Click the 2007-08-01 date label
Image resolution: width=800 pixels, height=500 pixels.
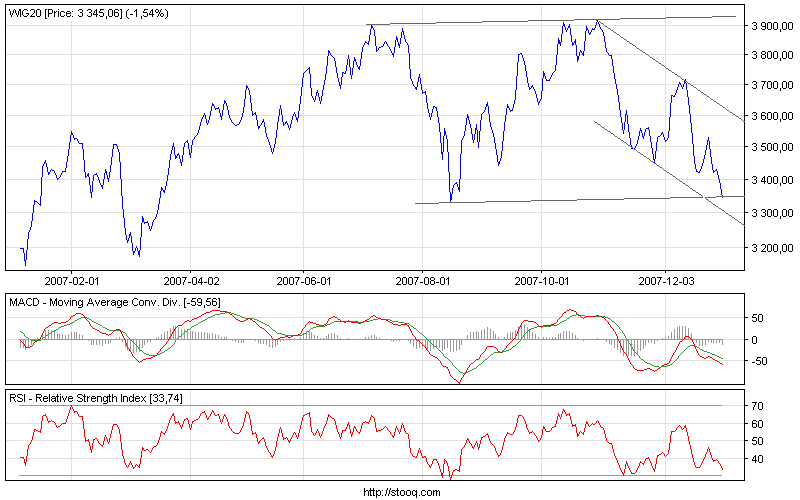pyautogui.click(x=423, y=281)
